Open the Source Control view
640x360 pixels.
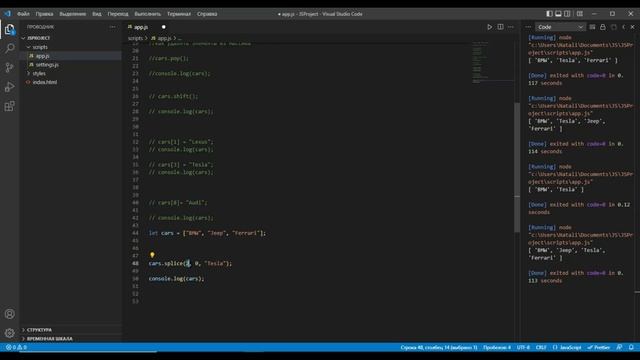[x=9, y=67]
